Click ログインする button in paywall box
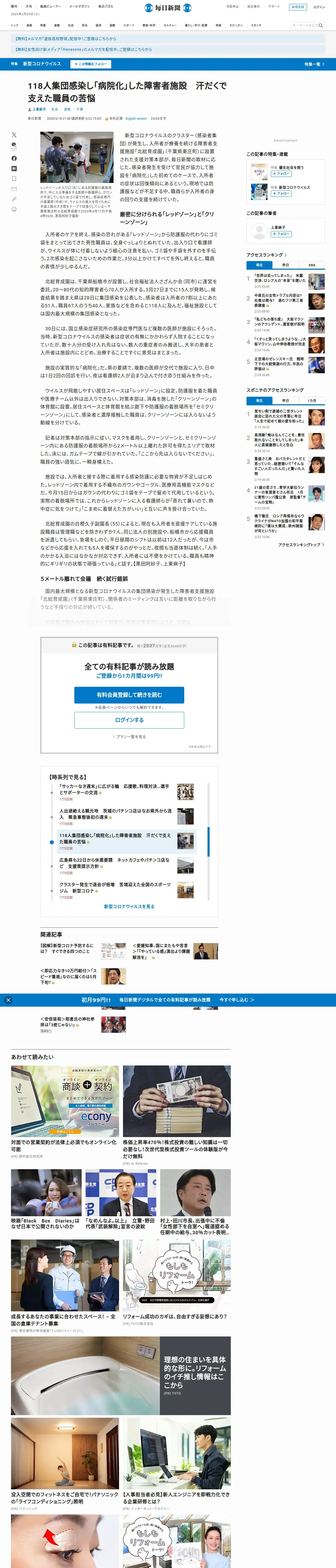Screen dimensions: 336x1568 coord(129,719)
